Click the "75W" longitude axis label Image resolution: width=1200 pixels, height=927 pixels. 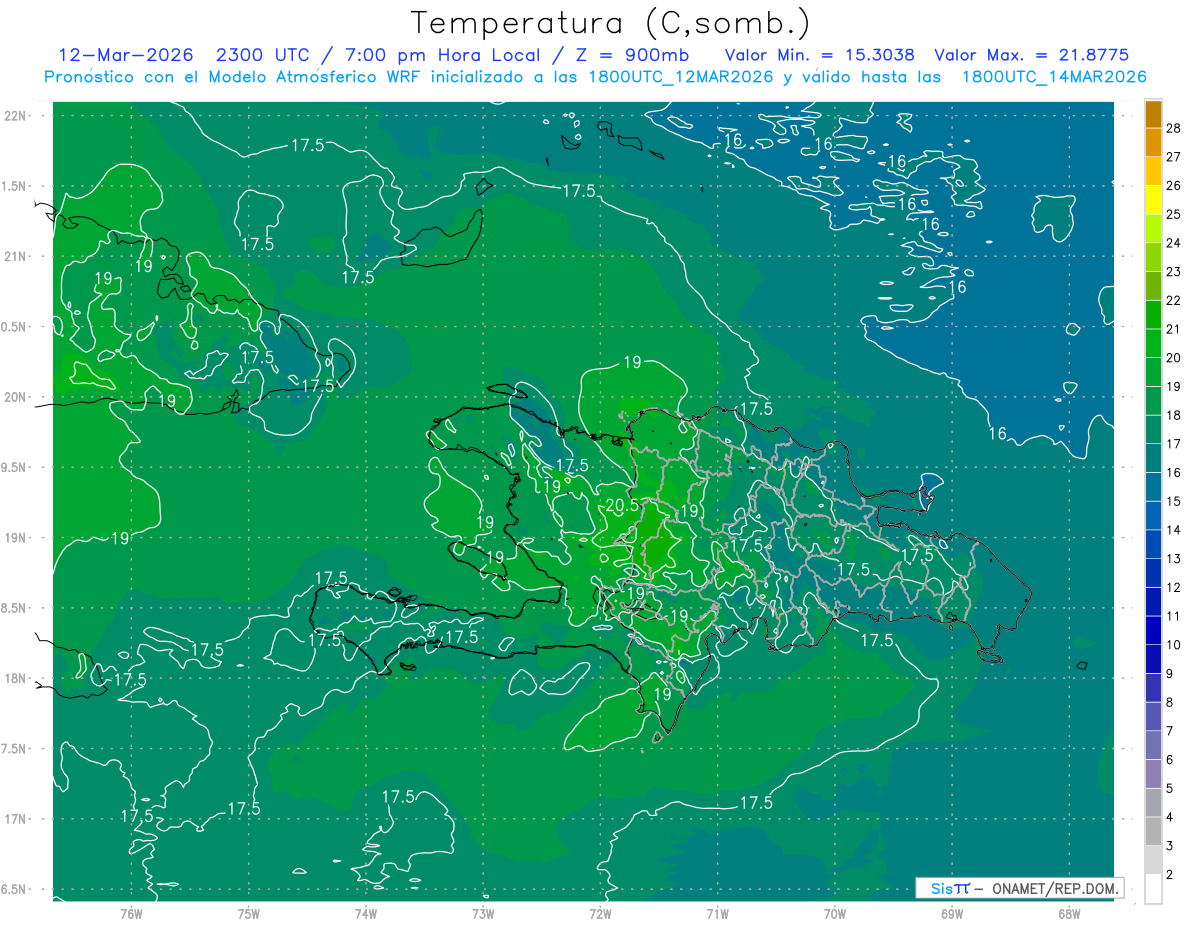[x=248, y=913]
